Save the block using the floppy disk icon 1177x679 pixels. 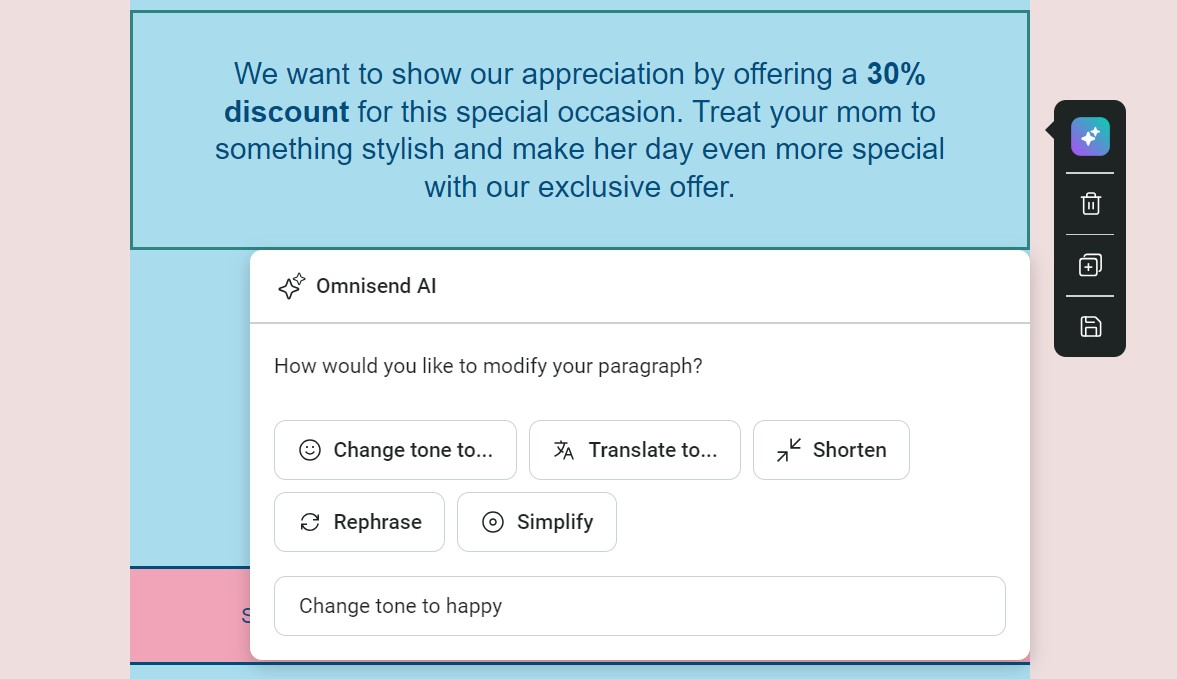point(1089,326)
